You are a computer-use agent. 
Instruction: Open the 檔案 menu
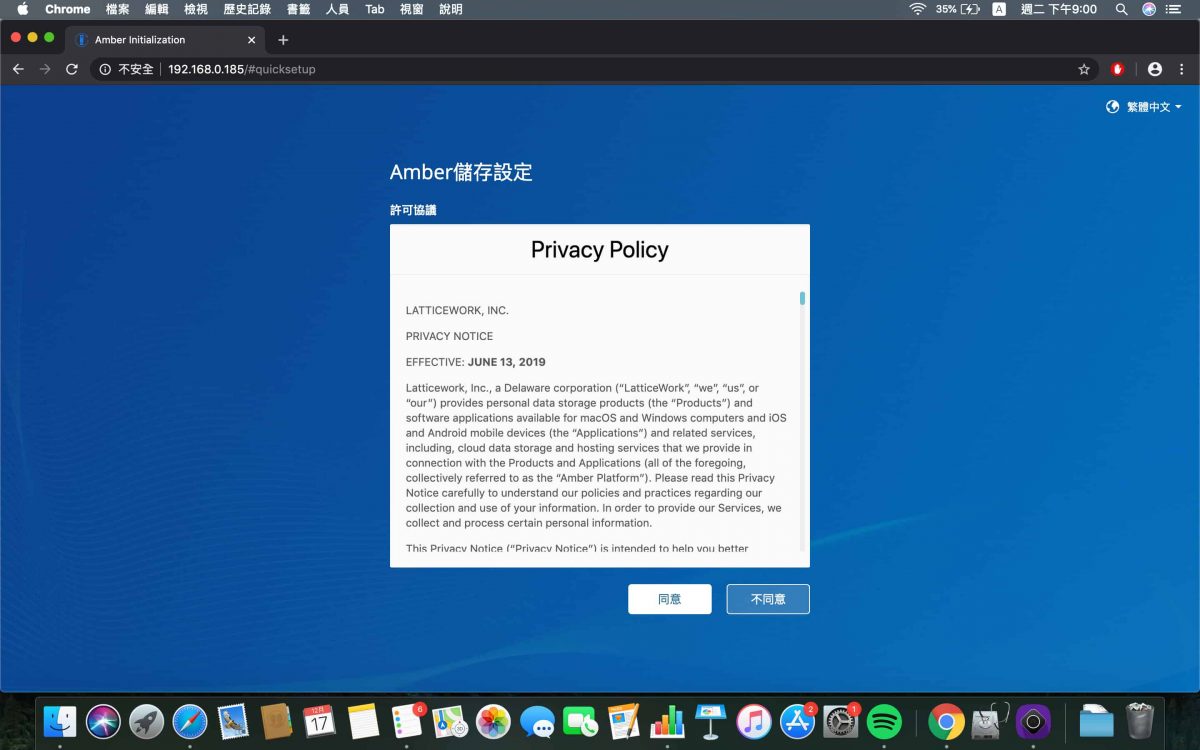click(x=118, y=9)
